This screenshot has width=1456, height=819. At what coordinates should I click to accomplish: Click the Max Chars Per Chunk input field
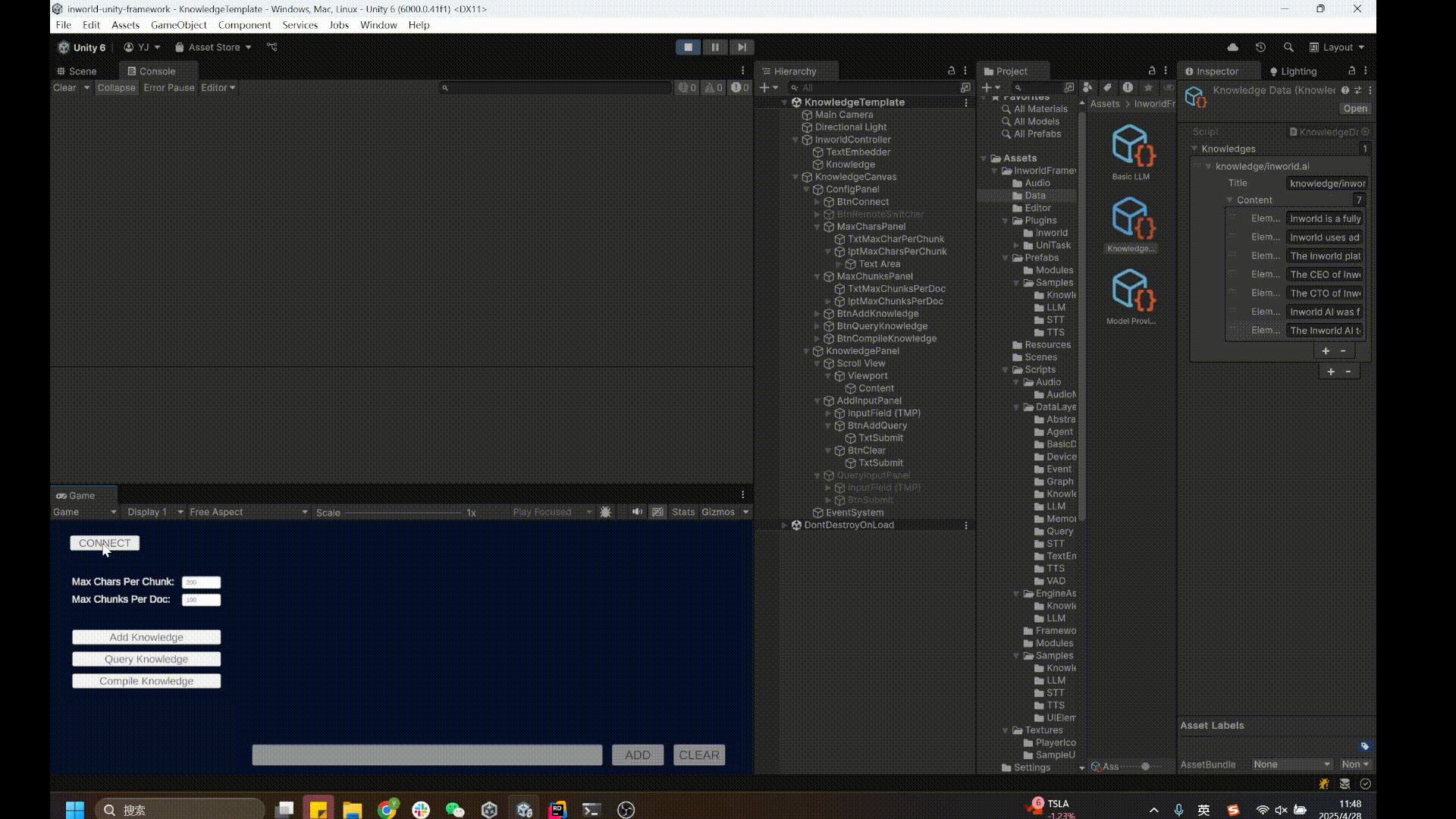pos(201,582)
